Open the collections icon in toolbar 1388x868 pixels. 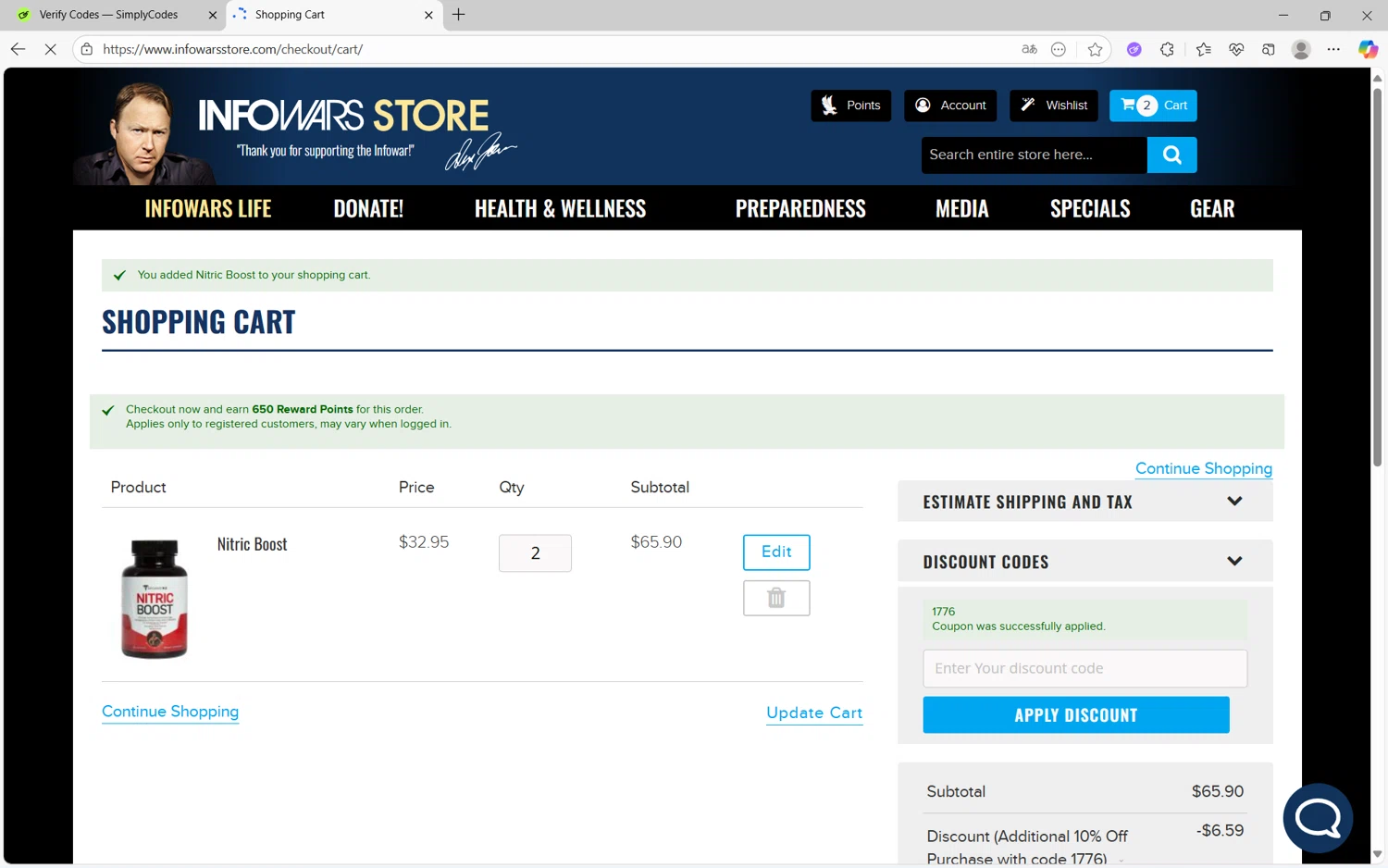click(x=1269, y=49)
